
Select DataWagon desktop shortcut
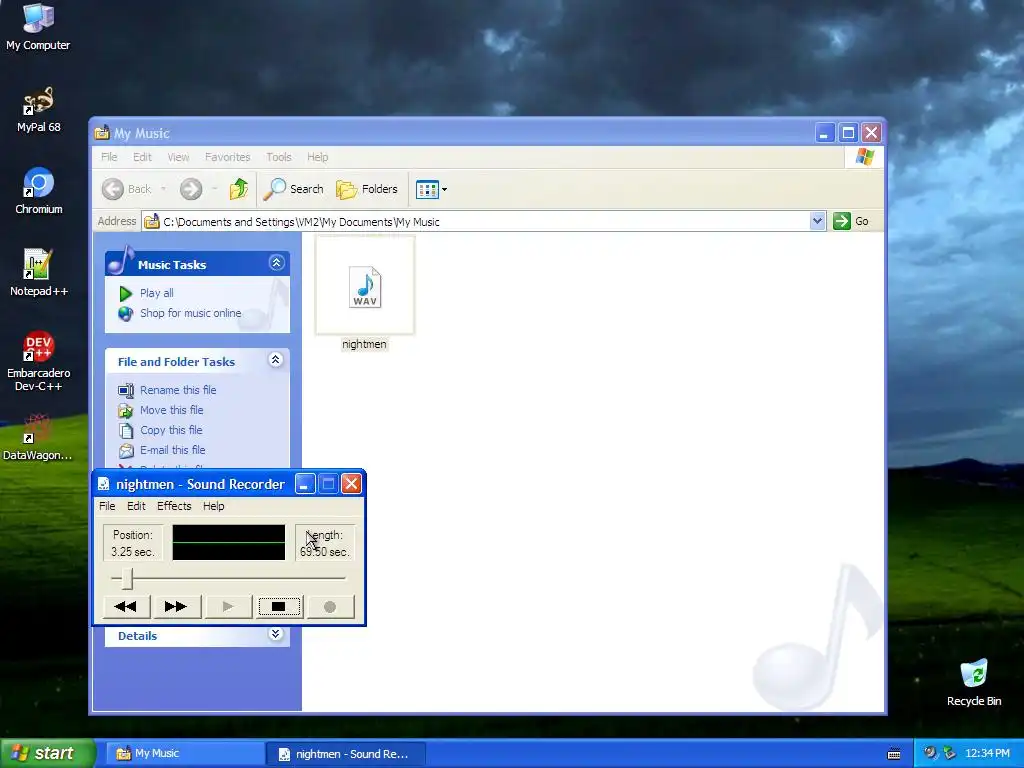pyautogui.click(x=37, y=438)
